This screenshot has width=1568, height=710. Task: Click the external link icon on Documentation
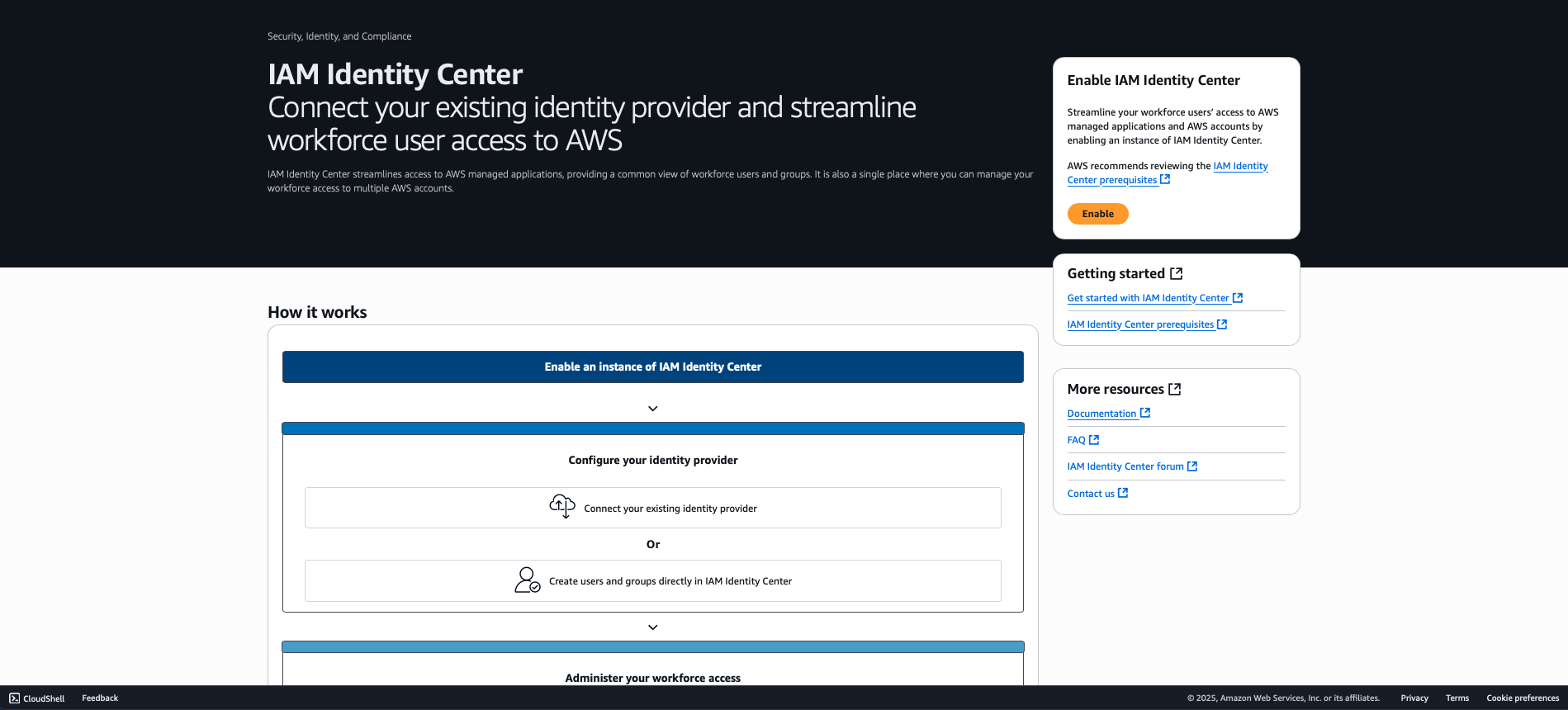[x=1144, y=413]
